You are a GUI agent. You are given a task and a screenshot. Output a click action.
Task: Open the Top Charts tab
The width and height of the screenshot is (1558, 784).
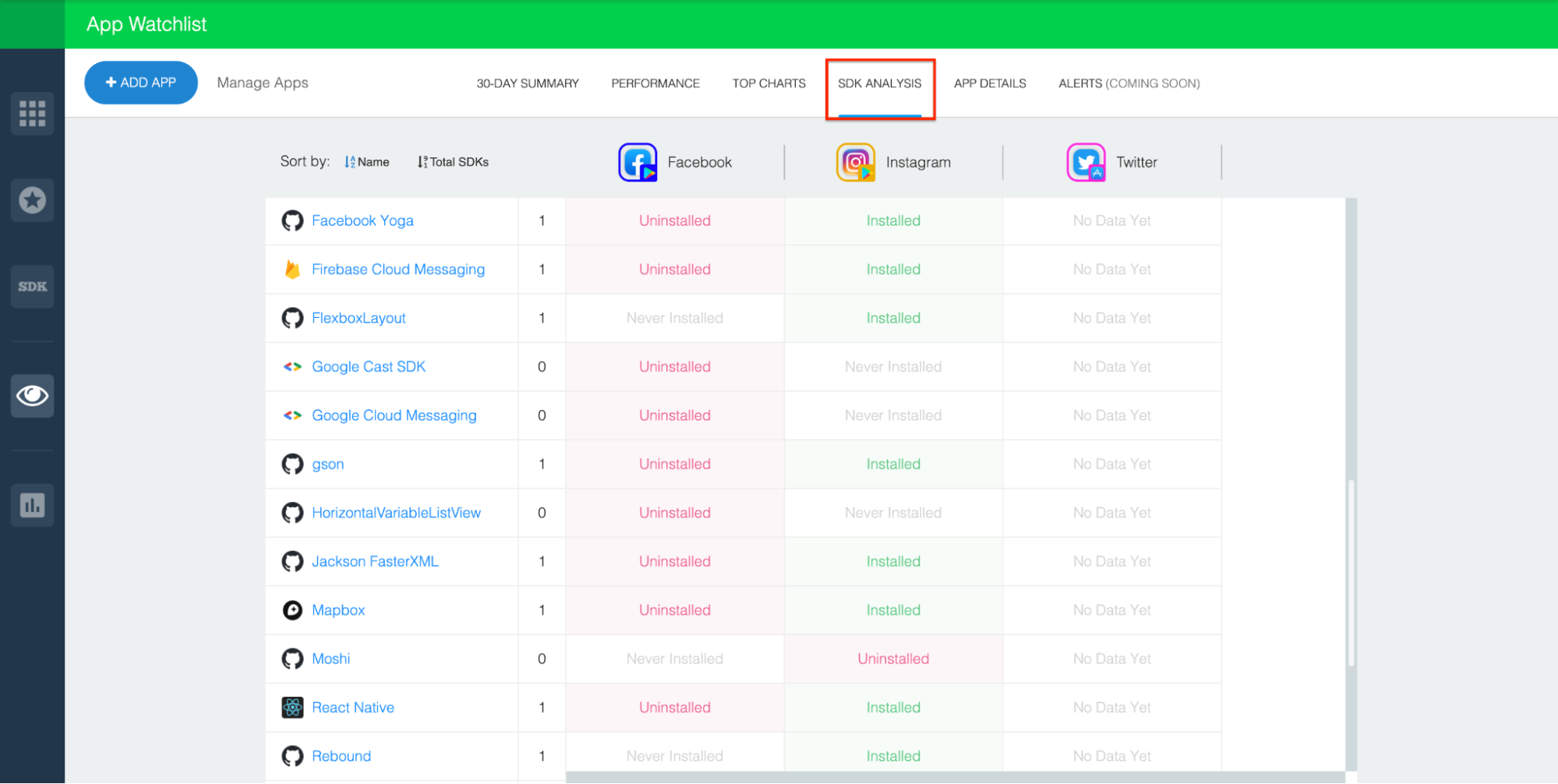coord(769,83)
